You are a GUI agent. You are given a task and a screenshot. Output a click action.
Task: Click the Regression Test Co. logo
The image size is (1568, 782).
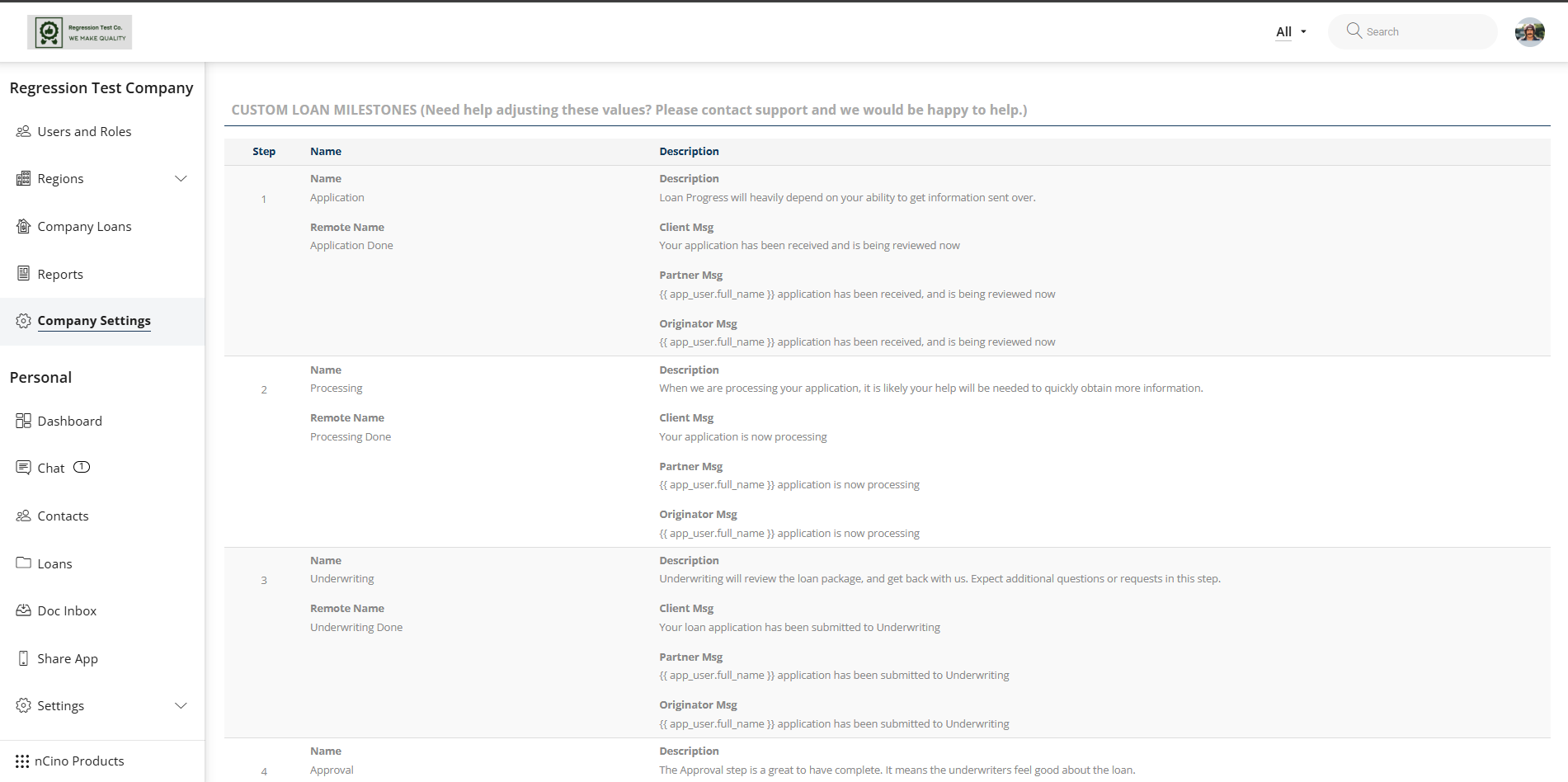pos(79,32)
